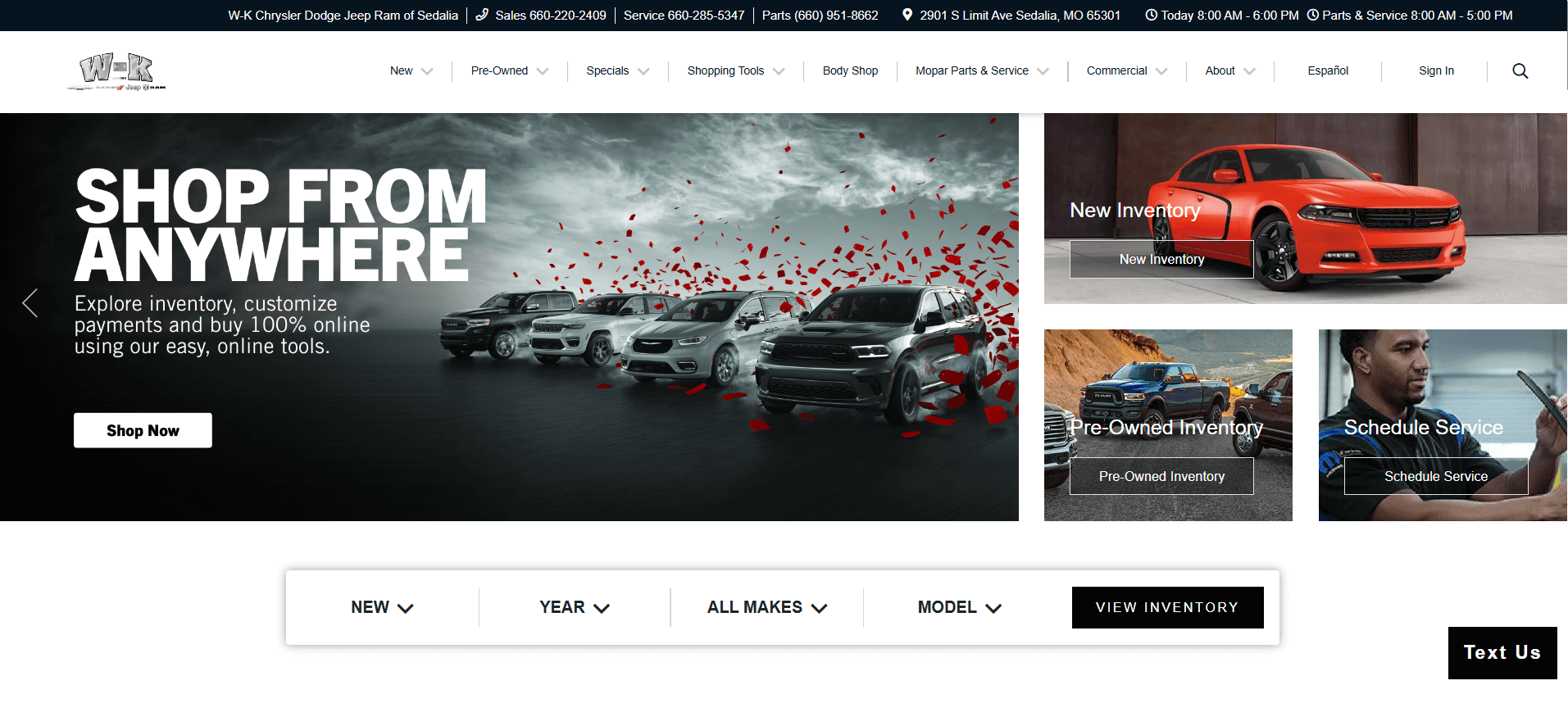Click the W-K dealership logo
This screenshot has height=717, width=1568.
tap(116, 72)
